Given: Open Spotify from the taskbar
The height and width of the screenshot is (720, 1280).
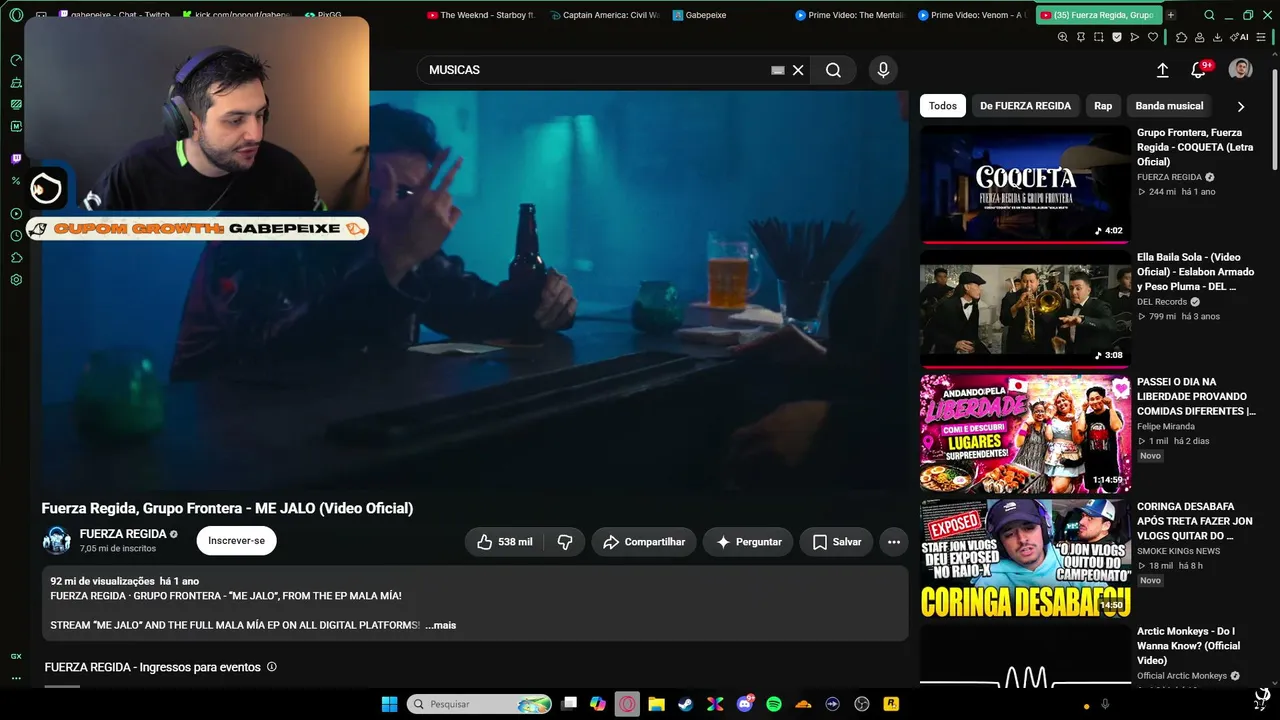Looking at the screenshot, I should 773,704.
